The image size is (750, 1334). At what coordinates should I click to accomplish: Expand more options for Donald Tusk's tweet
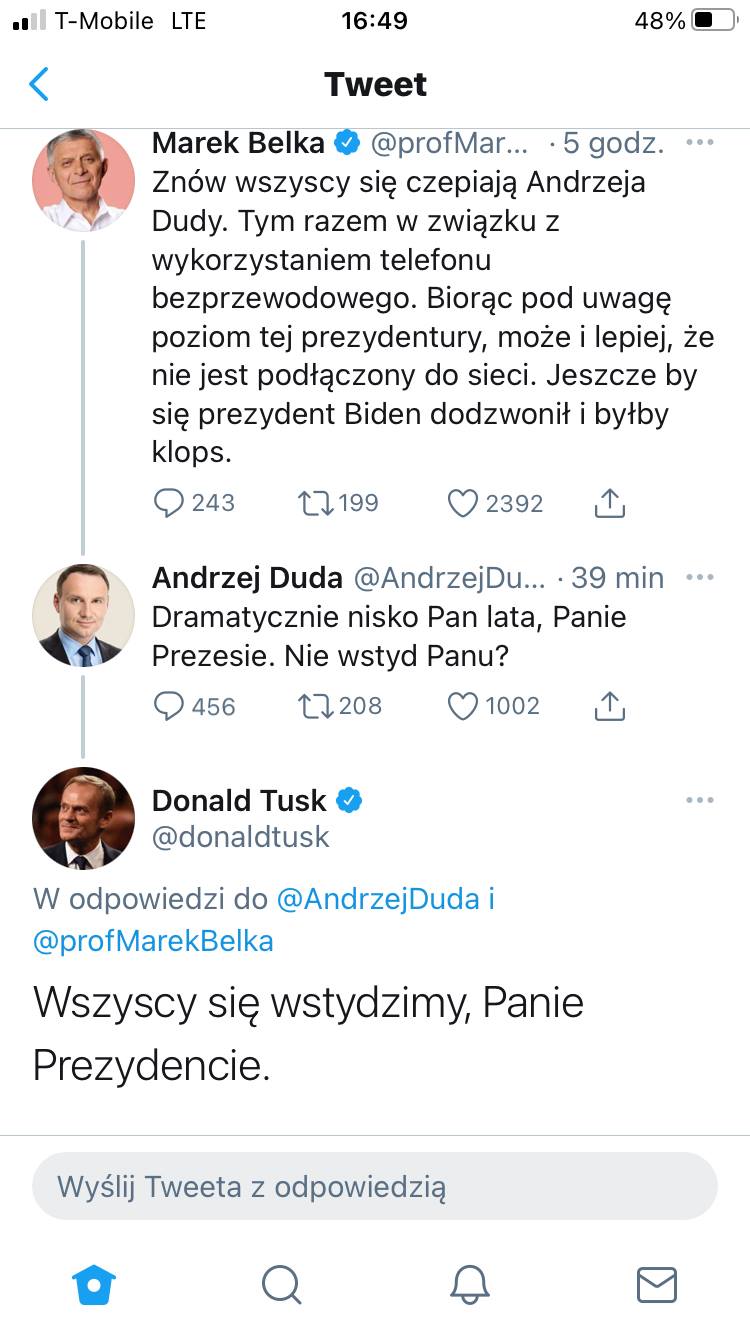coord(700,800)
